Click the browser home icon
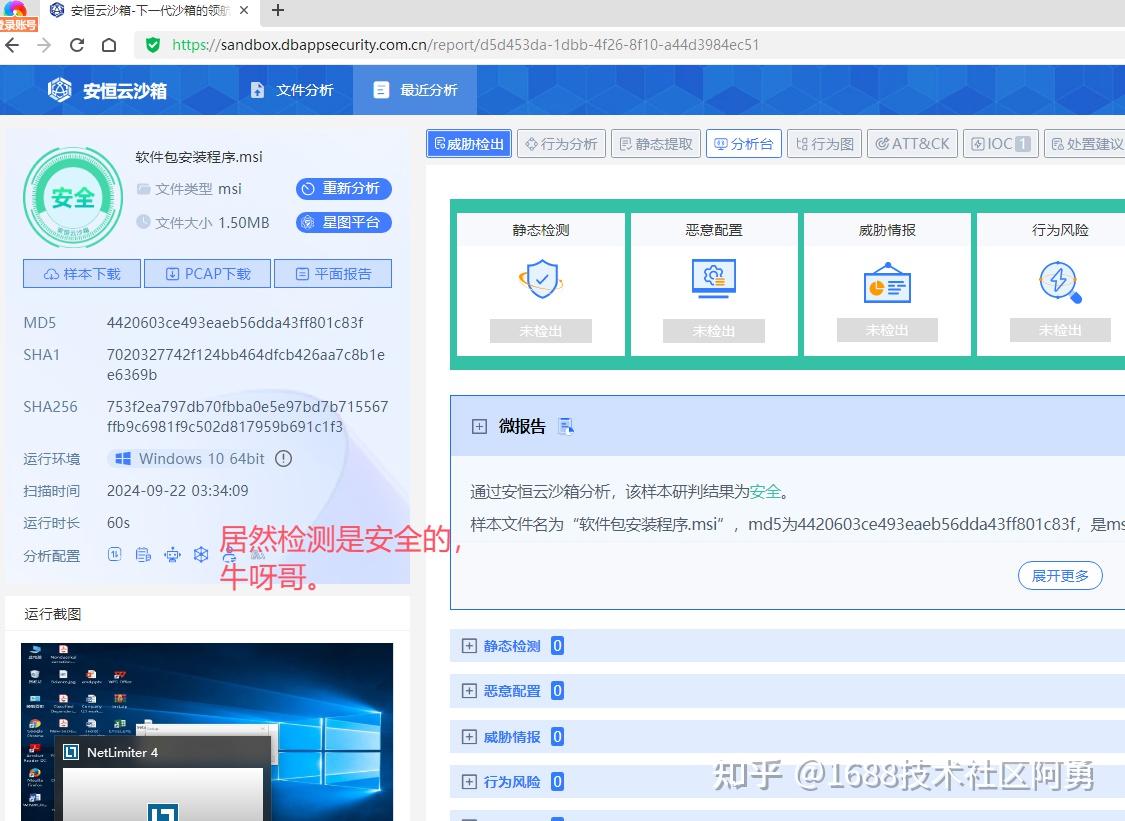This screenshot has width=1125, height=821. [110, 45]
